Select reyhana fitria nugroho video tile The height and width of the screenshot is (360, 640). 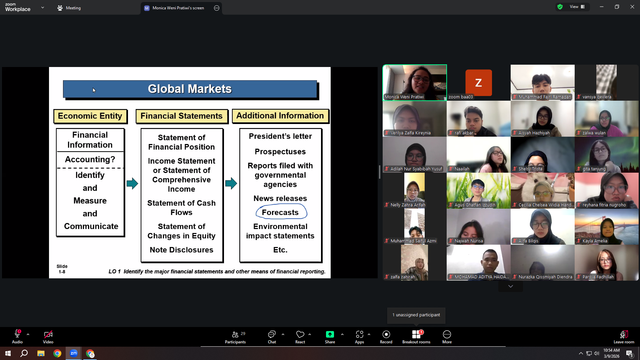(607, 191)
